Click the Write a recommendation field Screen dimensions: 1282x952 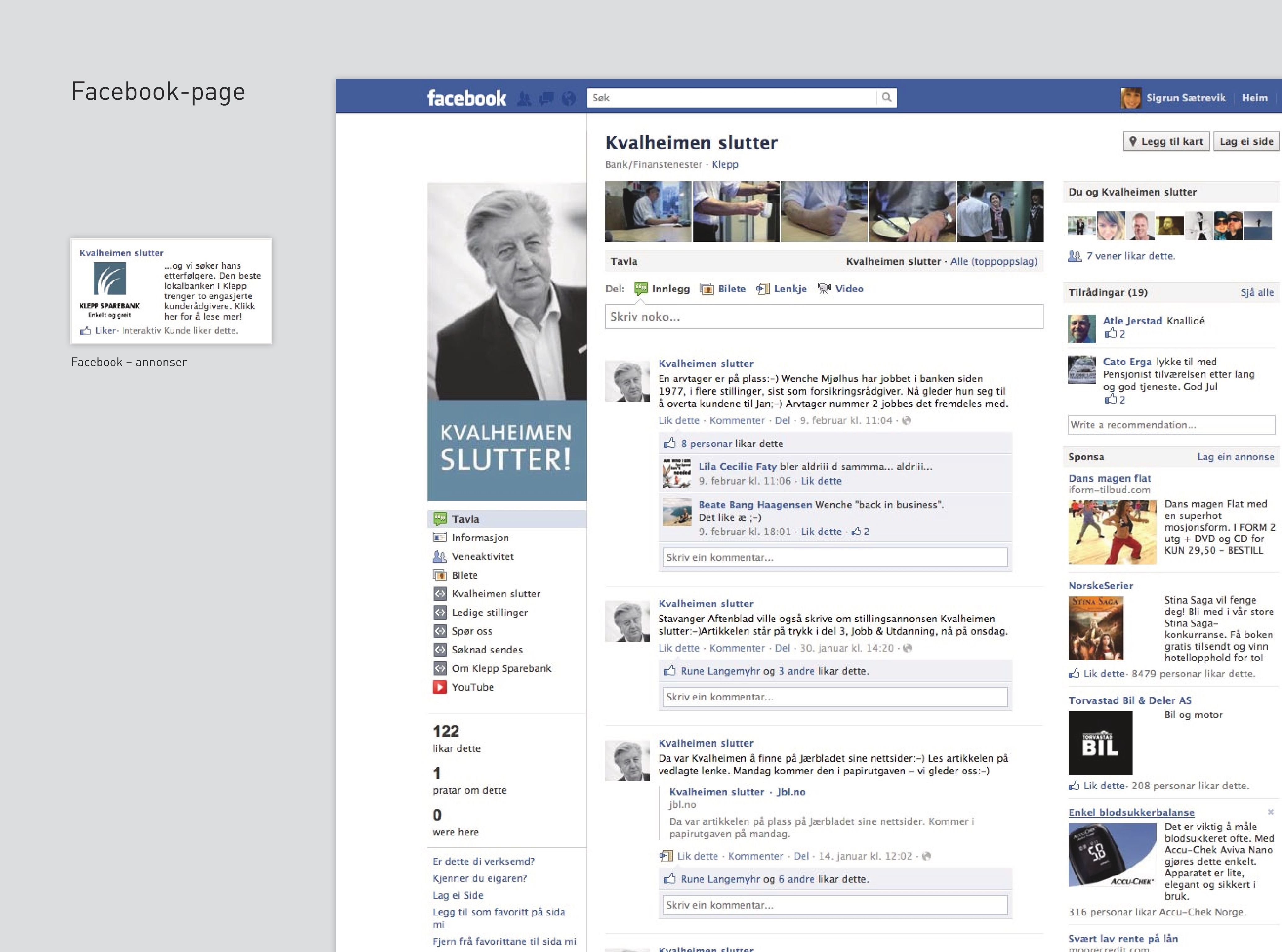pos(1171,425)
